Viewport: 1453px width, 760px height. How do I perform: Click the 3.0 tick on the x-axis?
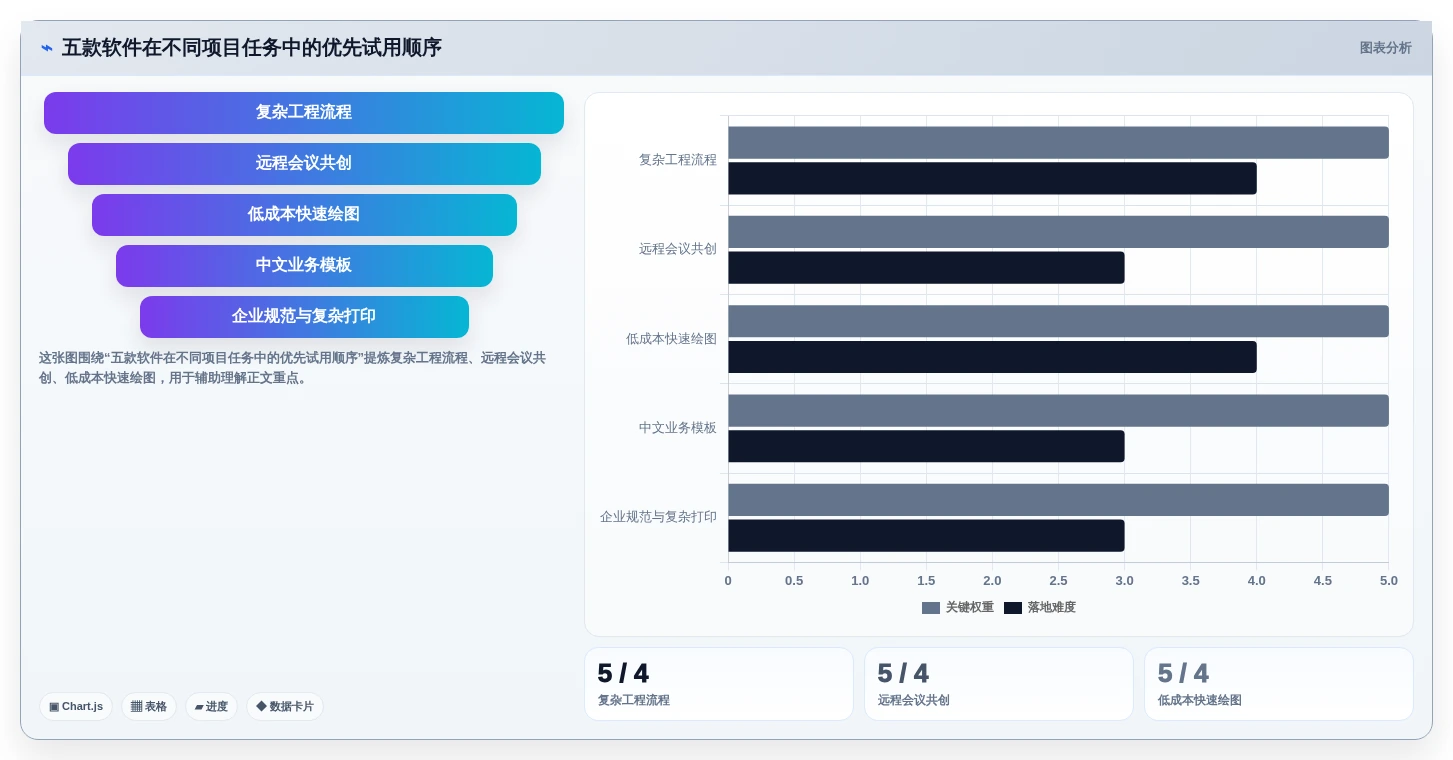[1124, 581]
